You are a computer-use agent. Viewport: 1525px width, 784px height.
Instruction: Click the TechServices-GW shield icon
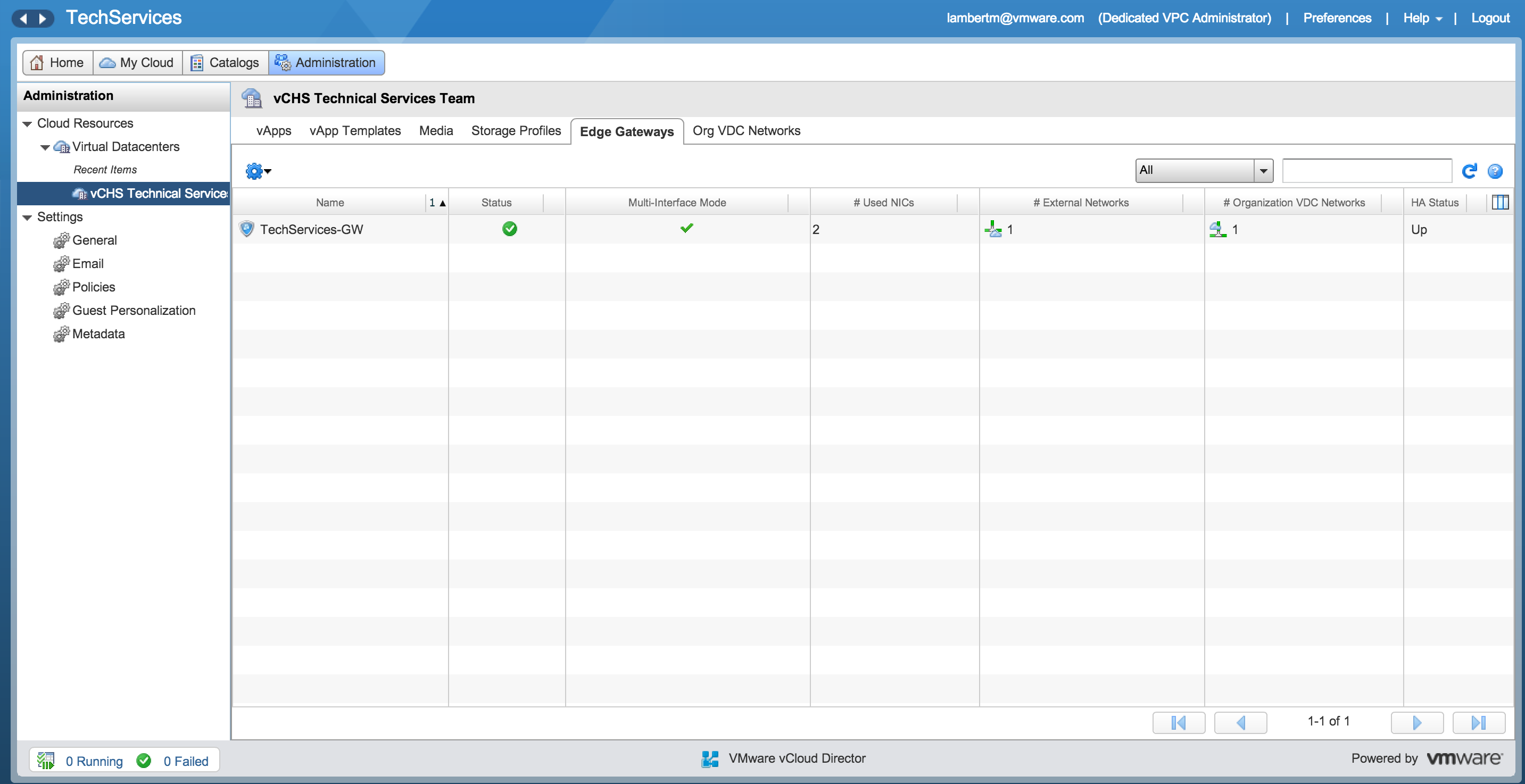tap(246, 229)
